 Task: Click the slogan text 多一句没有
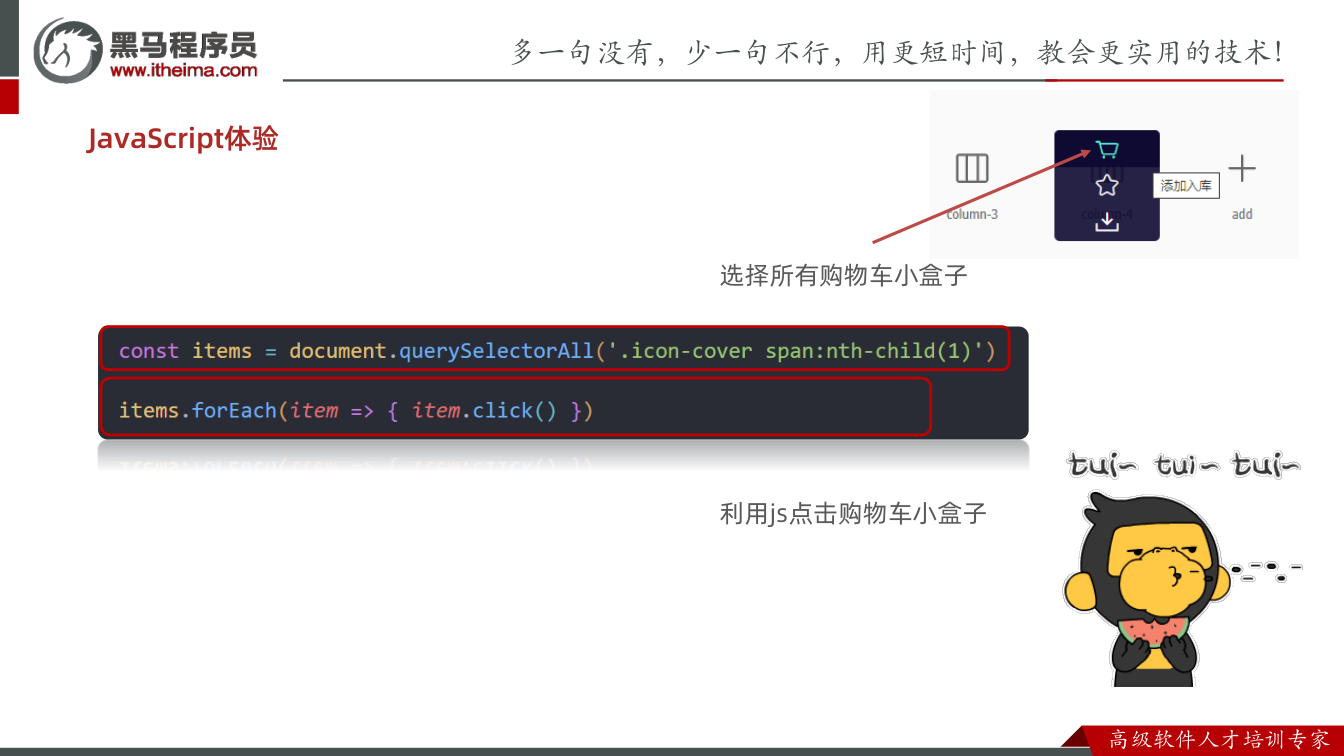point(580,52)
